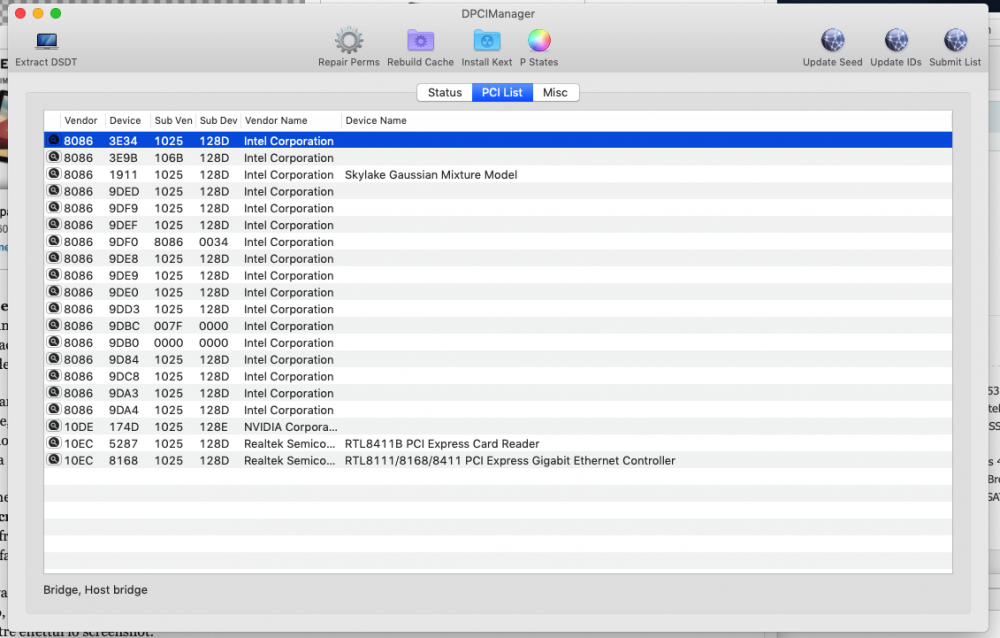Viewport: 1000px width, 638px height.
Task: Click the Submit List globe icon
Action: click(955, 41)
